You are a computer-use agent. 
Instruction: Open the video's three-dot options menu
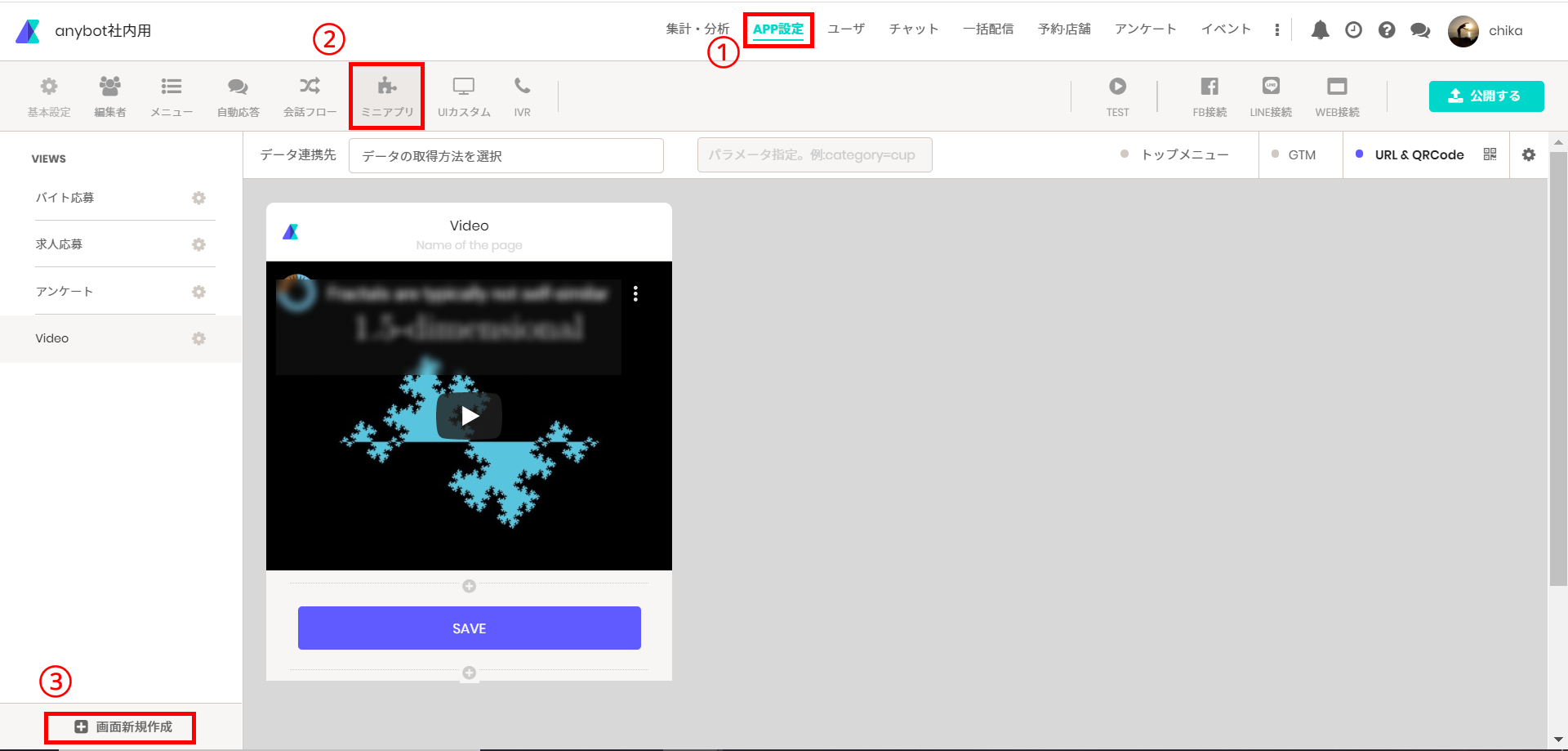coord(635,294)
